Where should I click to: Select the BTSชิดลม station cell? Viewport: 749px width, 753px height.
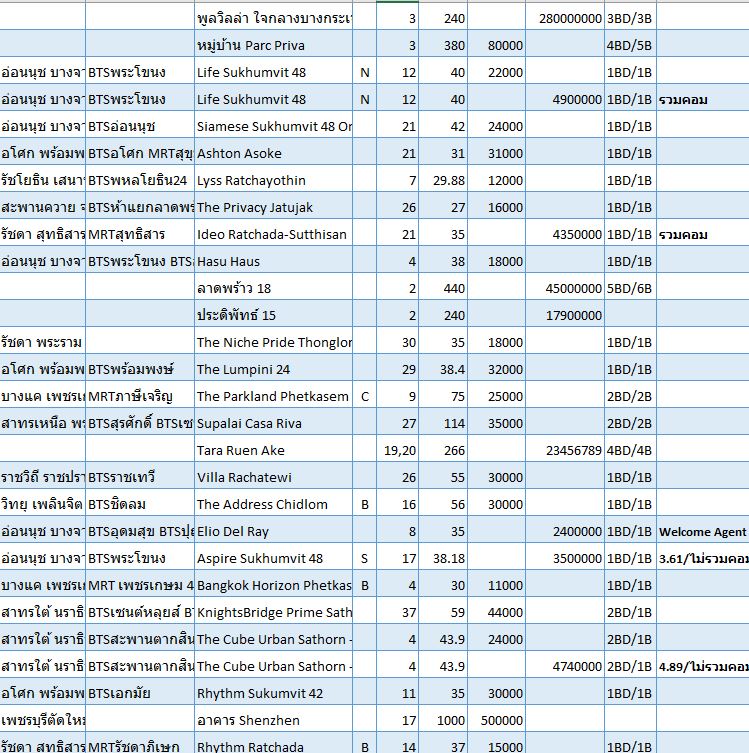click(x=140, y=504)
